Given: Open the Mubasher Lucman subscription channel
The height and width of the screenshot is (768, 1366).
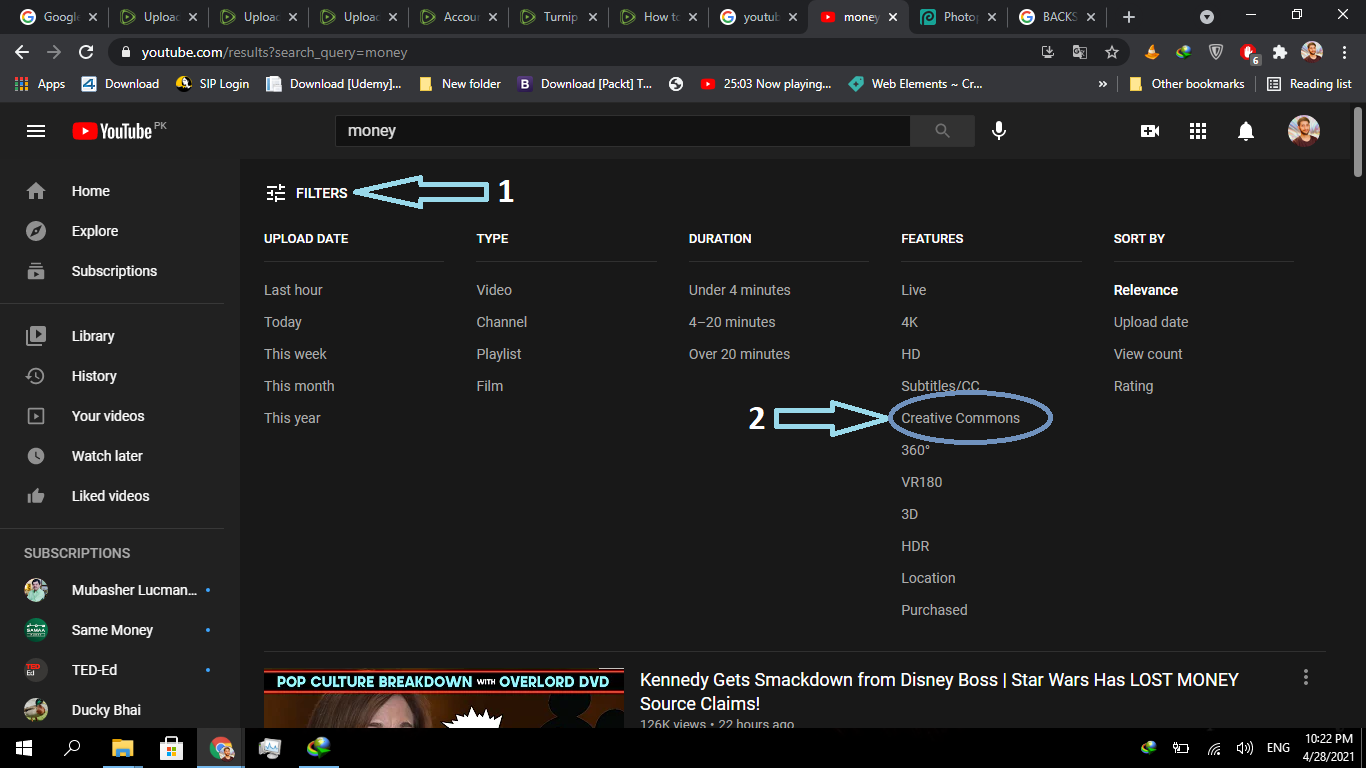Looking at the screenshot, I should click(120, 590).
